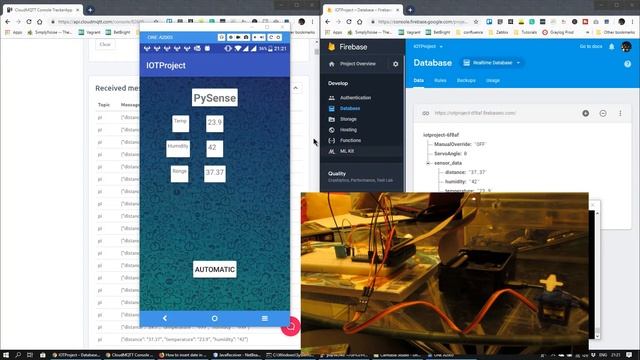Viewport: 640px width, 360px height.
Task: Open the Firebase account avatar
Action: (x=626, y=47)
